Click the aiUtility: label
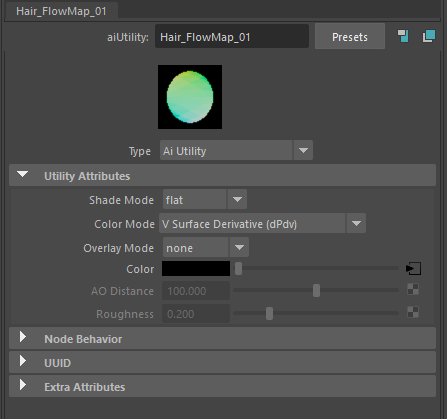 point(128,37)
